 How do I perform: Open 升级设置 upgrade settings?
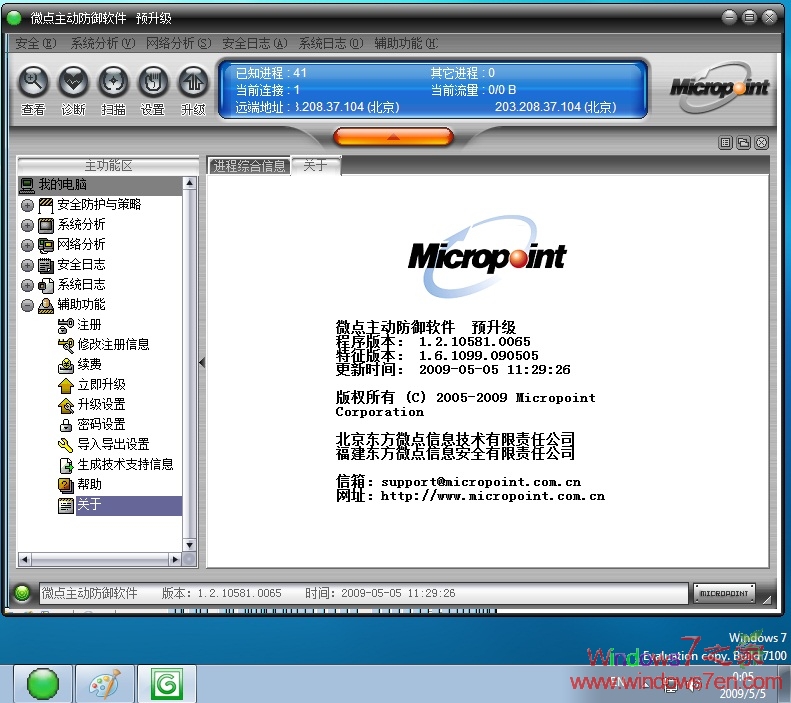(101, 404)
